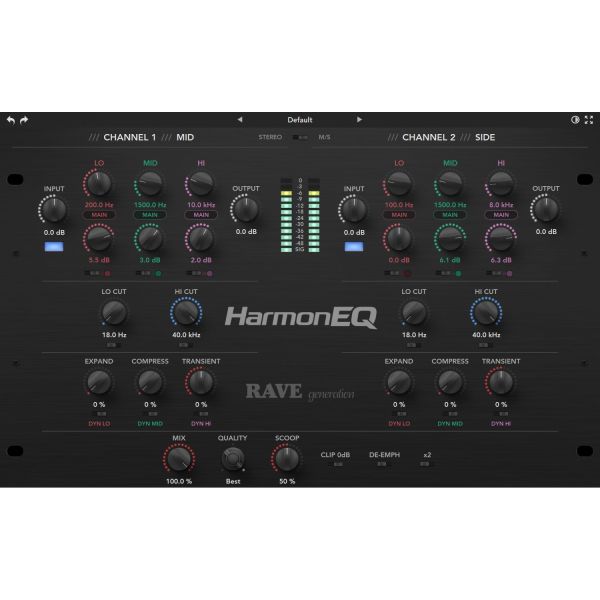The image size is (600, 600).
Task: Click Channel 1 MID frequency knob at 1500.0 Hz
Action: [x=150, y=184]
